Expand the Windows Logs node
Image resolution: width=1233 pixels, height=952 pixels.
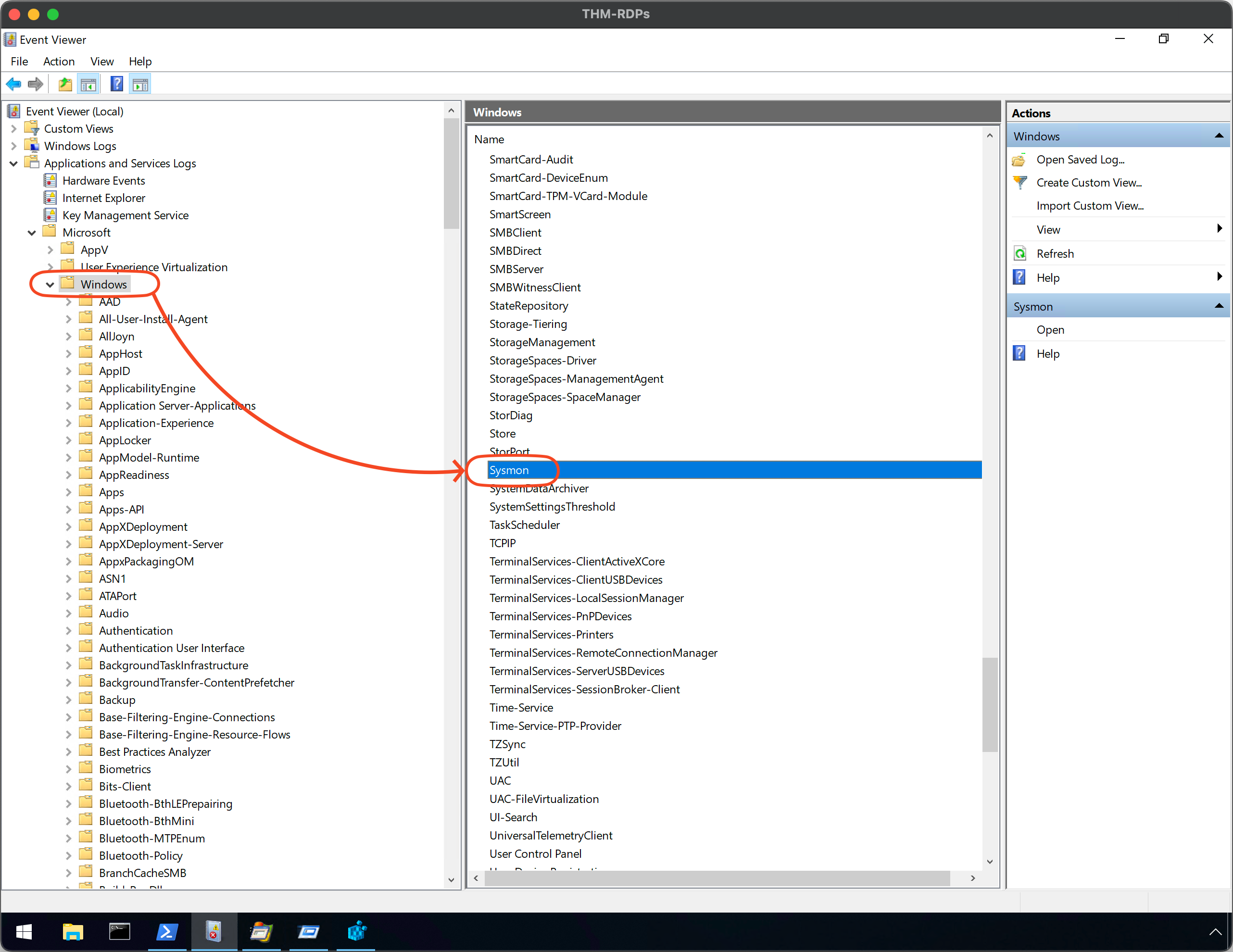click(x=13, y=146)
